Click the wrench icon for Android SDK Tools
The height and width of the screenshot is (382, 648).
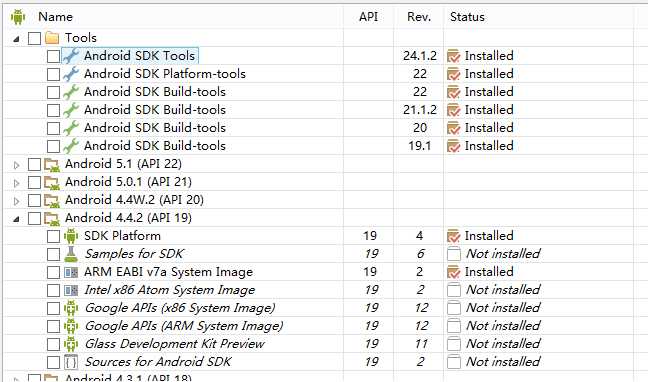[x=71, y=56]
